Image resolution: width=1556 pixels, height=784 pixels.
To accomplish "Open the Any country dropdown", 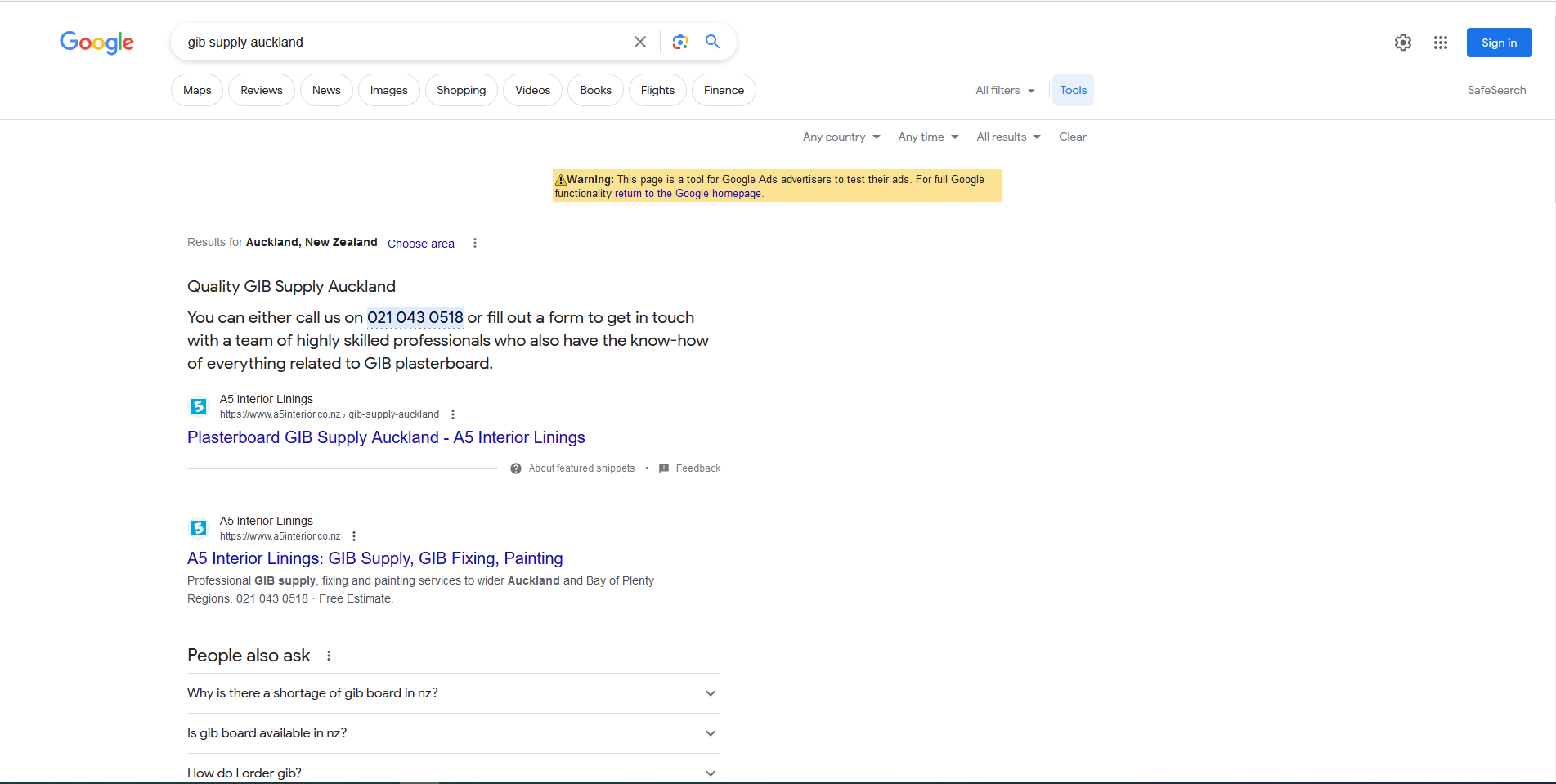I will click(841, 137).
